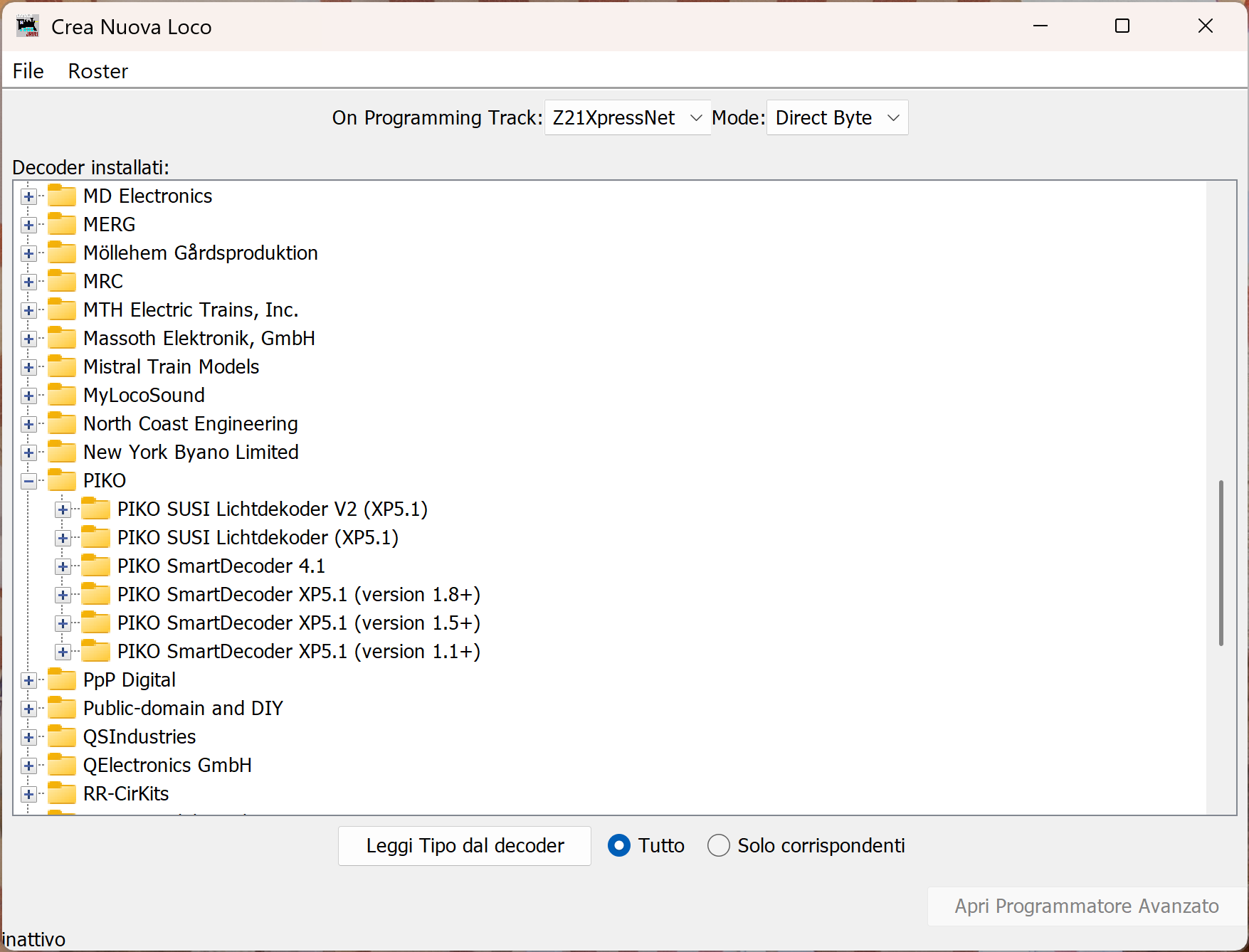1249x952 pixels.
Task: Open the Mode dropdown showing Direct Byte
Action: pos(837,117)
